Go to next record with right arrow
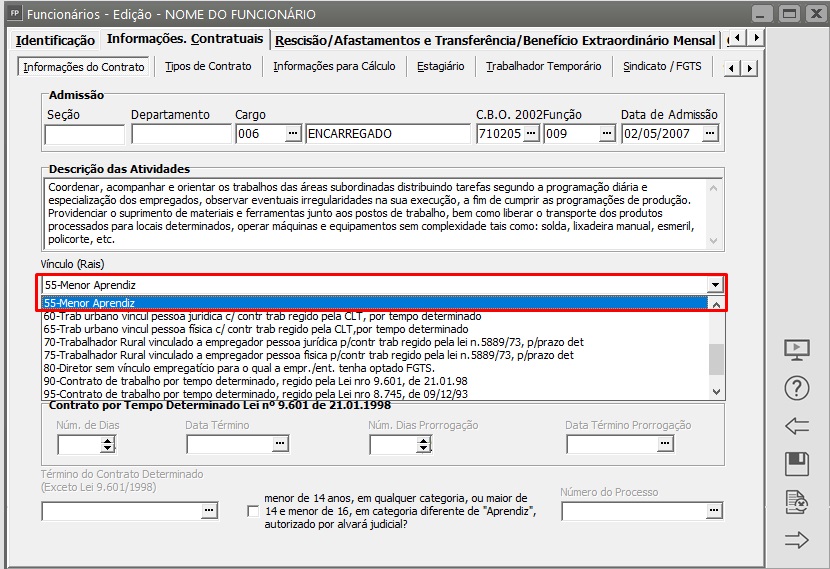 [797, 540]
